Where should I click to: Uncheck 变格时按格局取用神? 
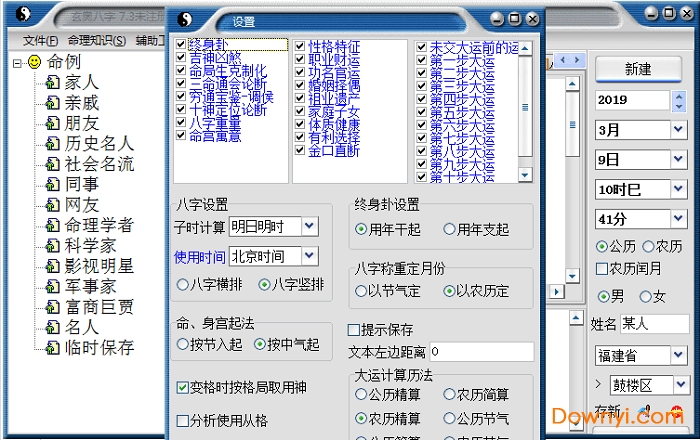pyautogui.click(x=182, y=387)
